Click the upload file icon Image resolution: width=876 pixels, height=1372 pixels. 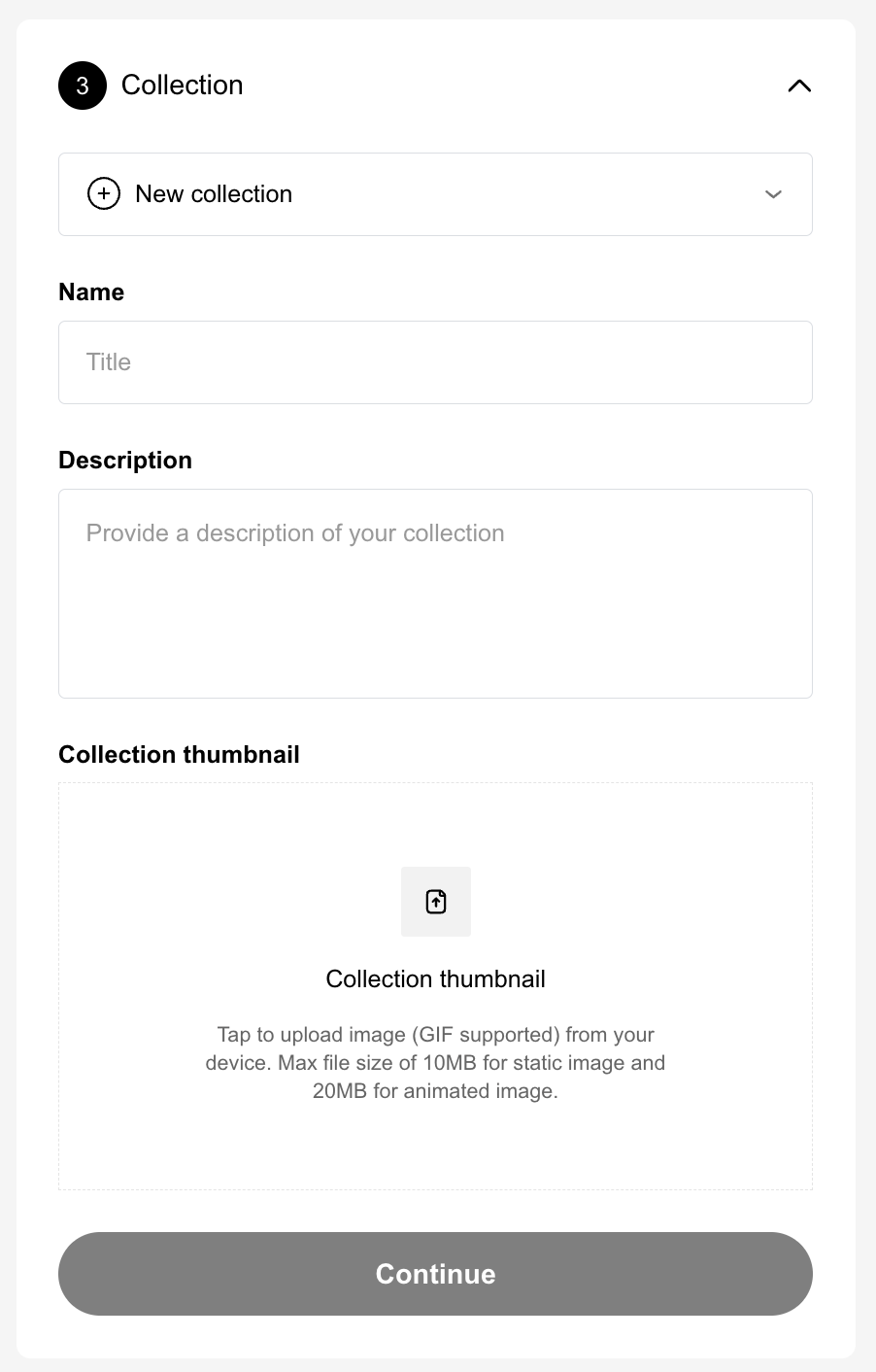(x=436, y=902)
